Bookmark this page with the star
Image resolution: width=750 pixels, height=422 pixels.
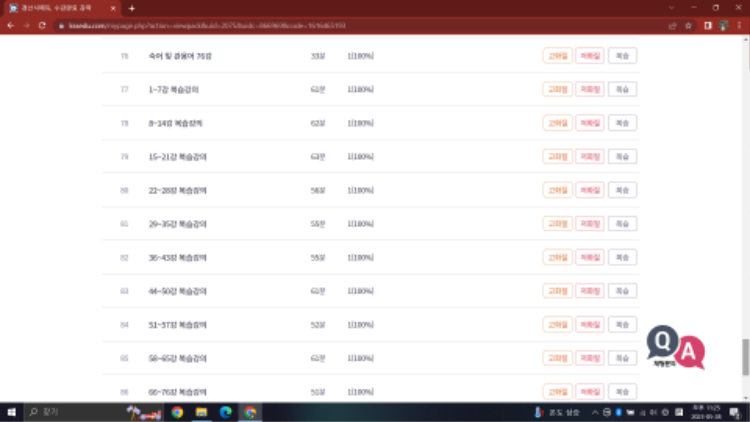click(x=688, y=26)
